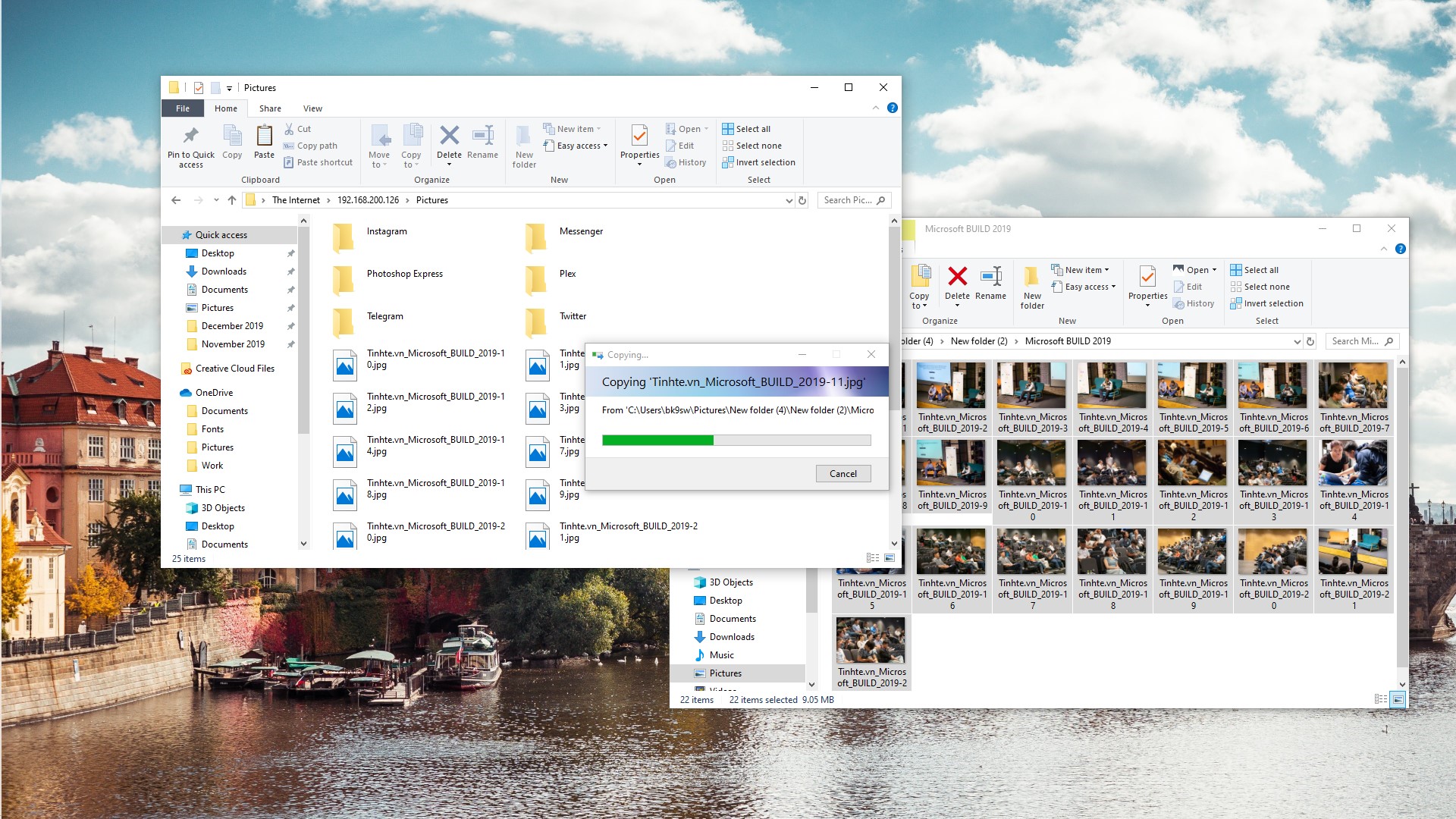This screenshot has height=819, width=1456.
Task: Open the File menu tab
Action: point(182,108)
